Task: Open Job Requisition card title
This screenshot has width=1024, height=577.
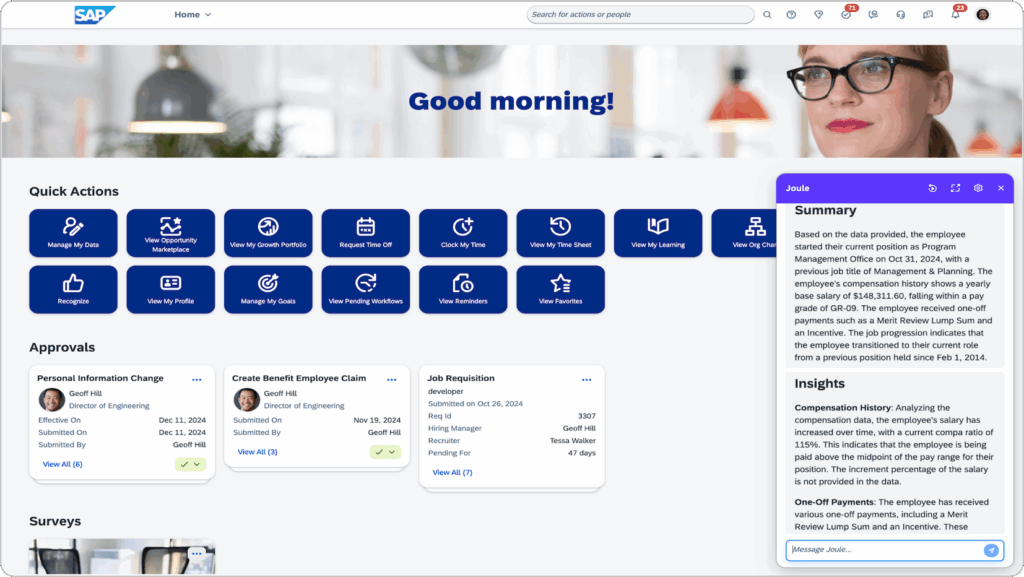Action: point(460,378)
